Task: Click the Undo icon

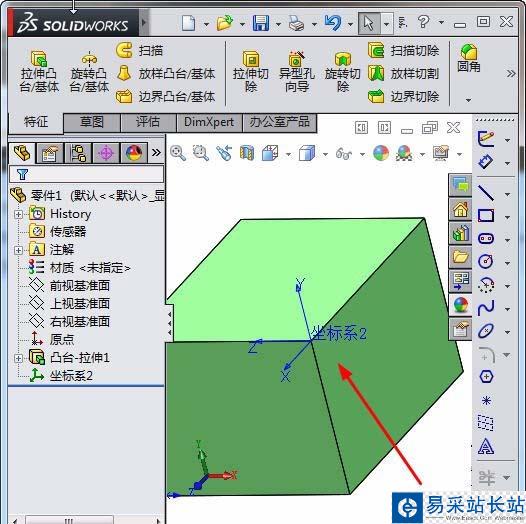Action: tap(333, 23)
